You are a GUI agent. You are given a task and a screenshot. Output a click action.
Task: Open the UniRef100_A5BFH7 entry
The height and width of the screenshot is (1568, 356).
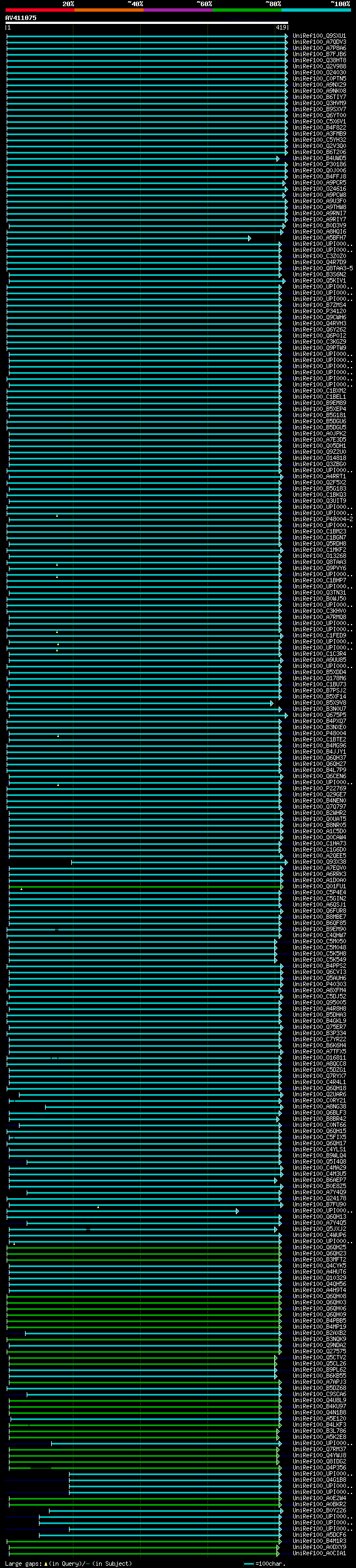coord(319,238)
